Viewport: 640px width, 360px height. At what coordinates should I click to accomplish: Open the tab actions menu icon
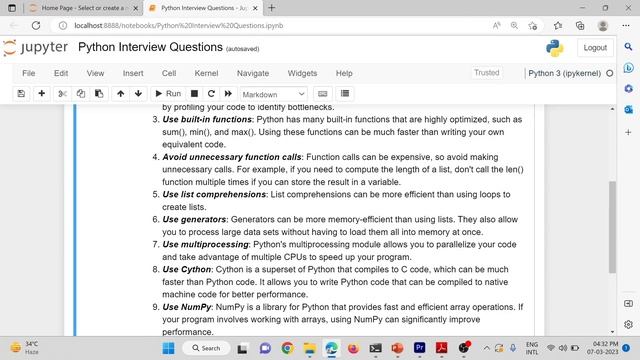pos(12,8)
